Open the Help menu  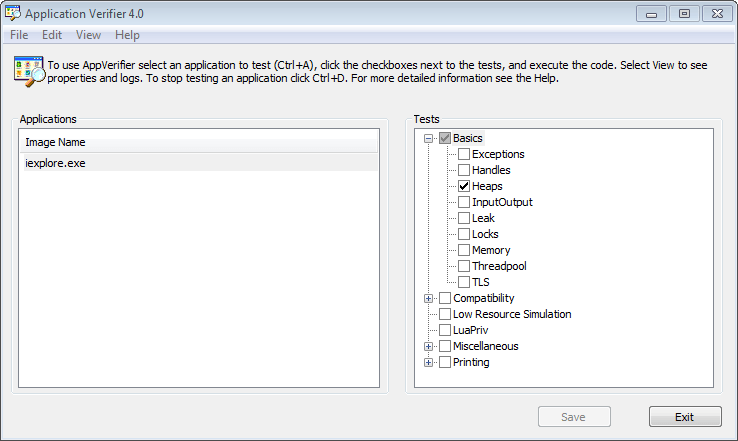coord(127,35)
